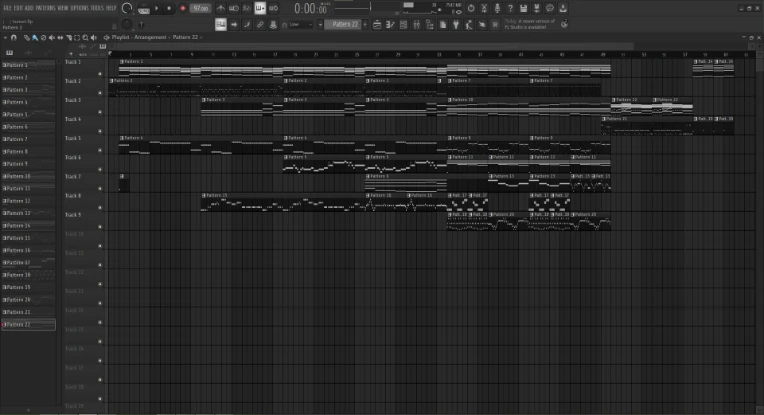Click the Slip edit tool in playlist toolbar

59,37
